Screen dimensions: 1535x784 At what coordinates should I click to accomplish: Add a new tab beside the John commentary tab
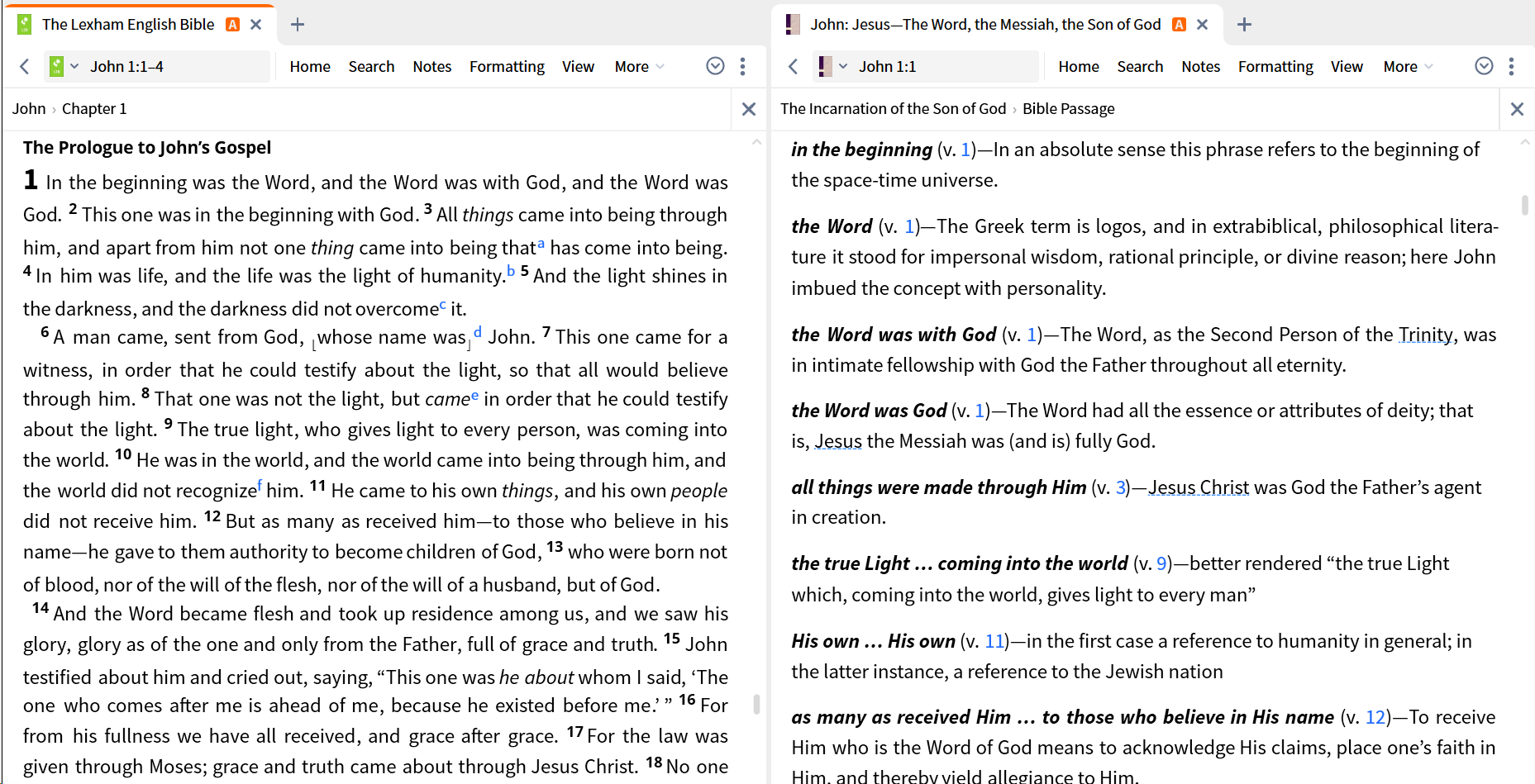1244,25
